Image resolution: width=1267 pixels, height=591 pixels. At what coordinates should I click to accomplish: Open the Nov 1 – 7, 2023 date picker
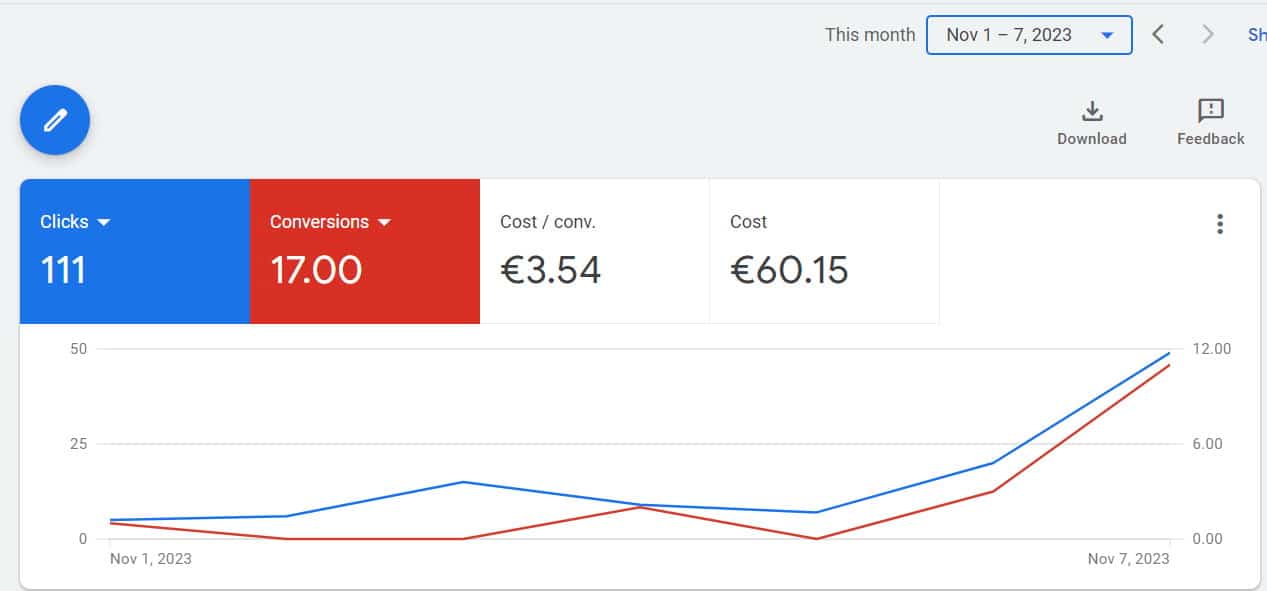[1029, 35]
